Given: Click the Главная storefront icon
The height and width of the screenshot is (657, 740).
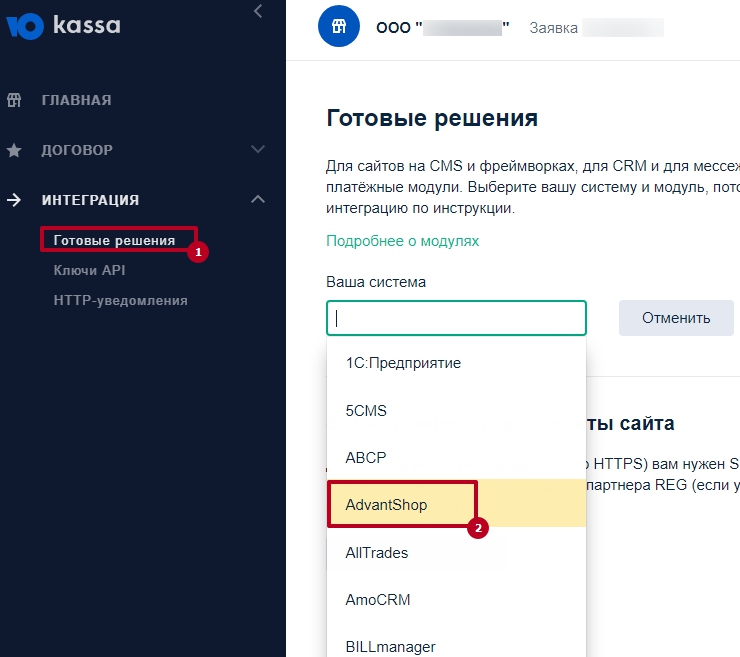Looking at the screenshot, I should [14, 100].
